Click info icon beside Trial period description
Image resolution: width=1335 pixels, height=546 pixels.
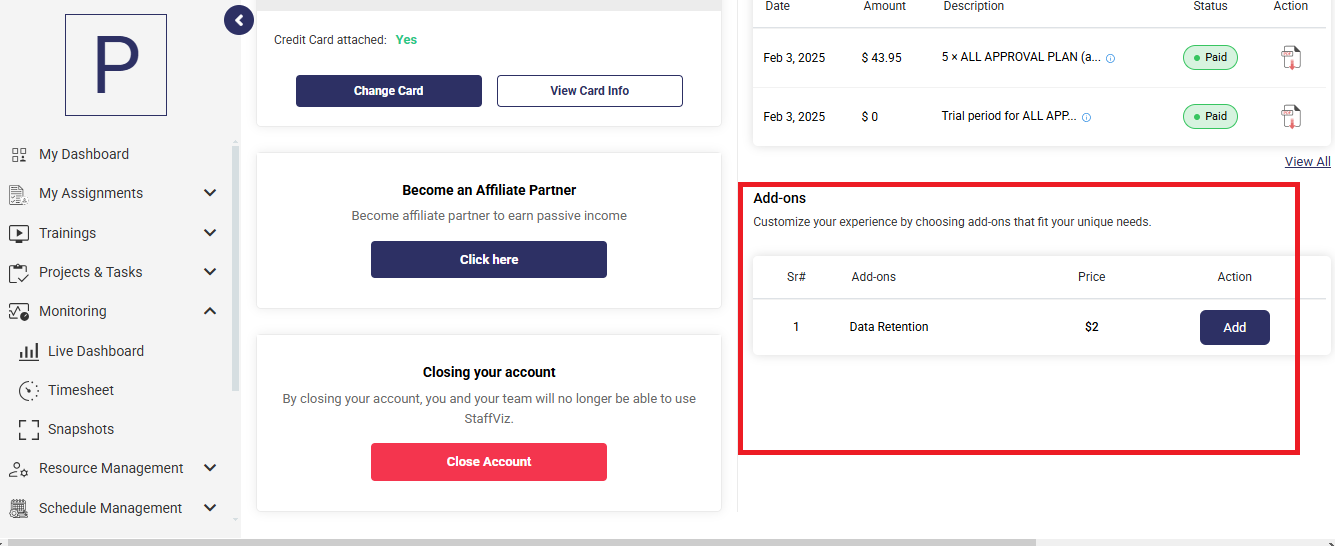point(1086,117)
